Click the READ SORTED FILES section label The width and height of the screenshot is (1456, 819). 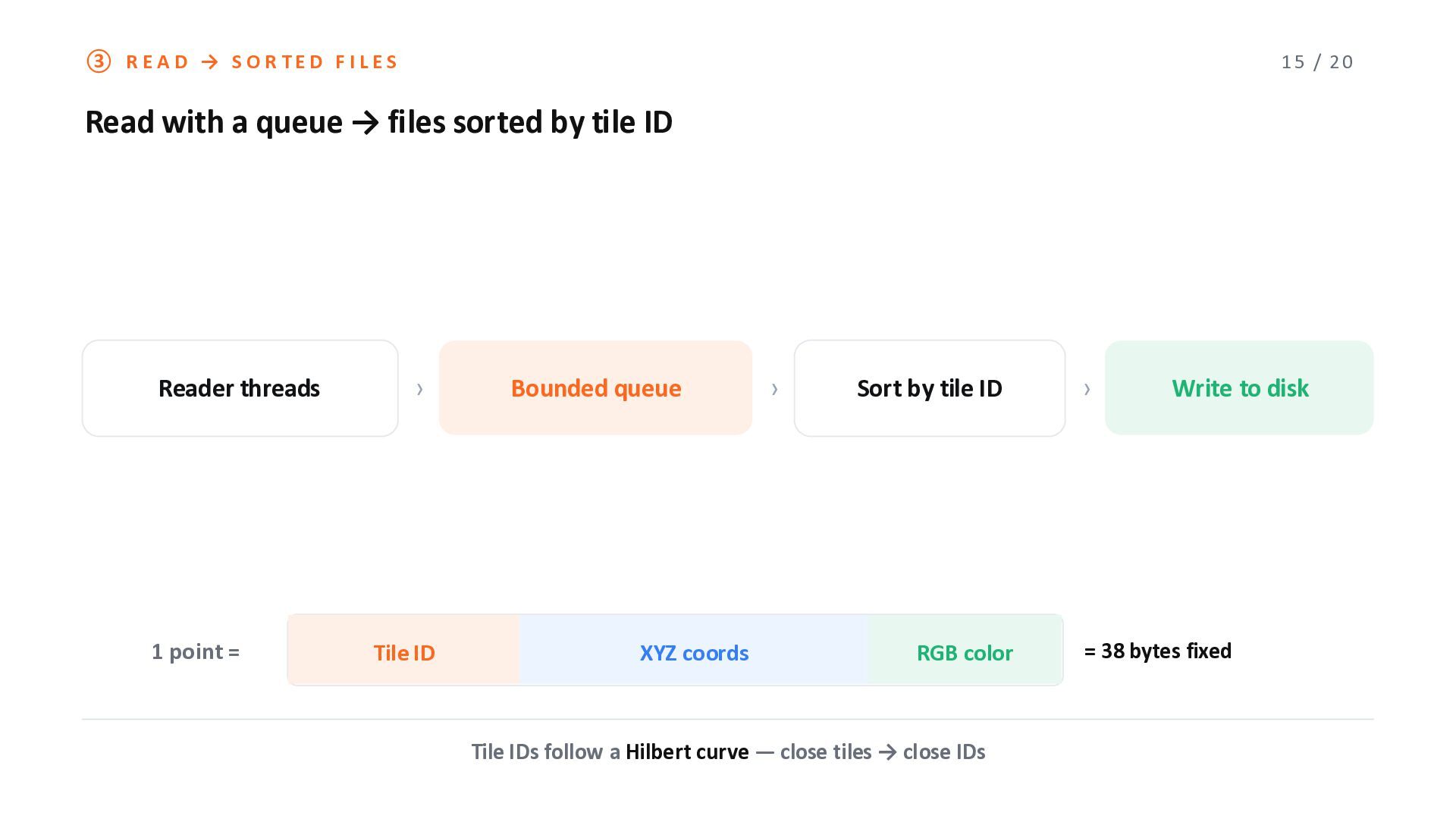coord(262,62)
